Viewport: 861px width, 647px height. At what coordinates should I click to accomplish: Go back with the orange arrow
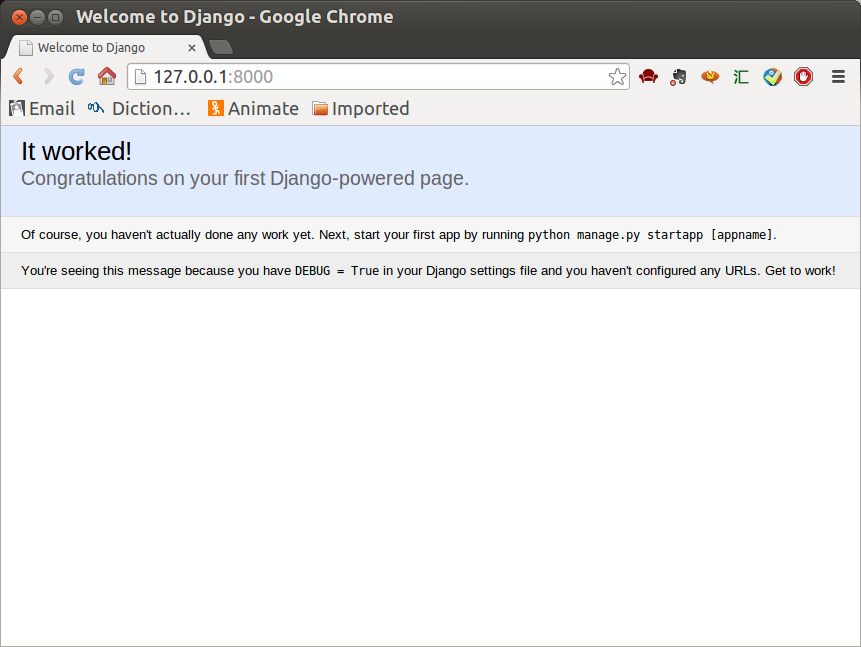click(x=18, y=76)
